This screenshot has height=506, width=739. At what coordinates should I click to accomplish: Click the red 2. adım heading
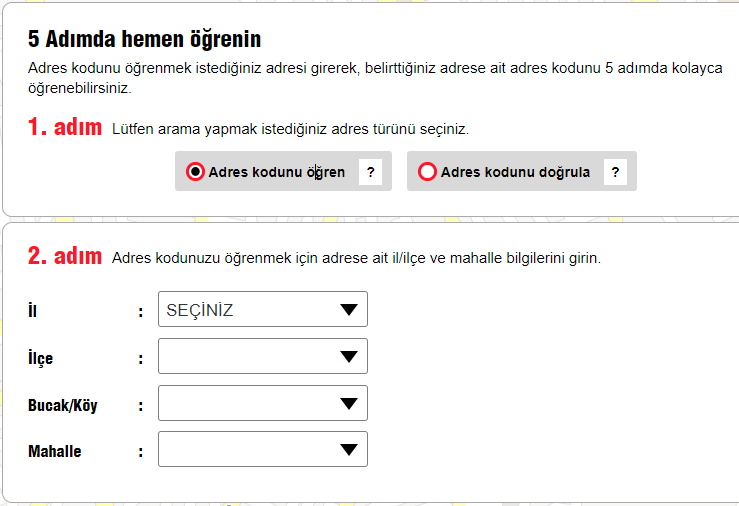(x=65, y=256)
